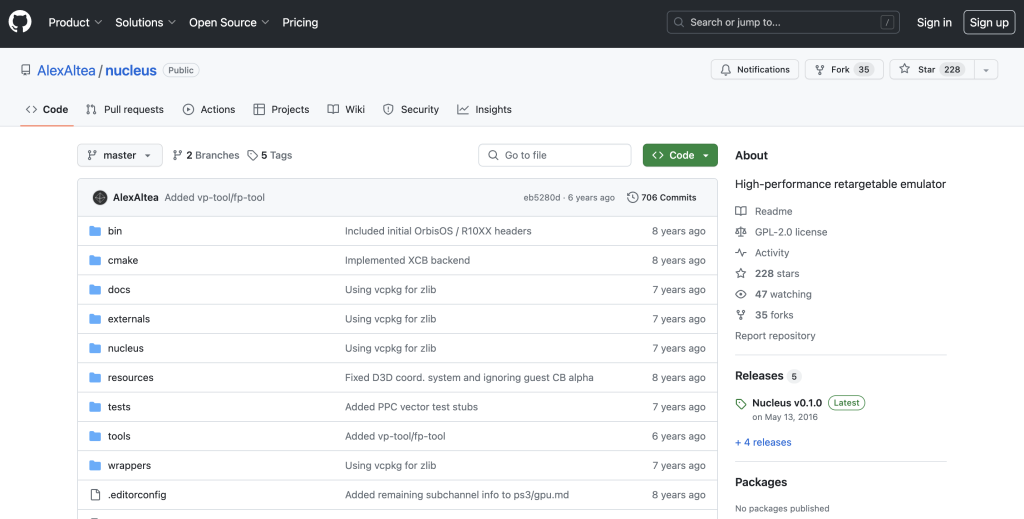Click Report repository link
This screenshot has height=519, width=1024.
775,336
